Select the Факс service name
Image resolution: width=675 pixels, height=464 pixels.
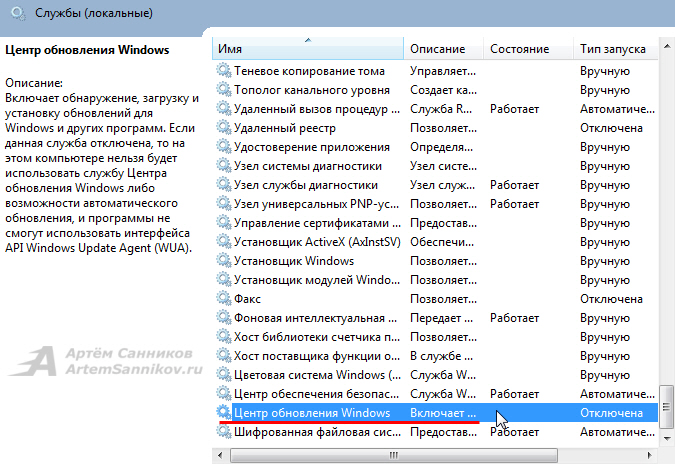pos(247,299)
